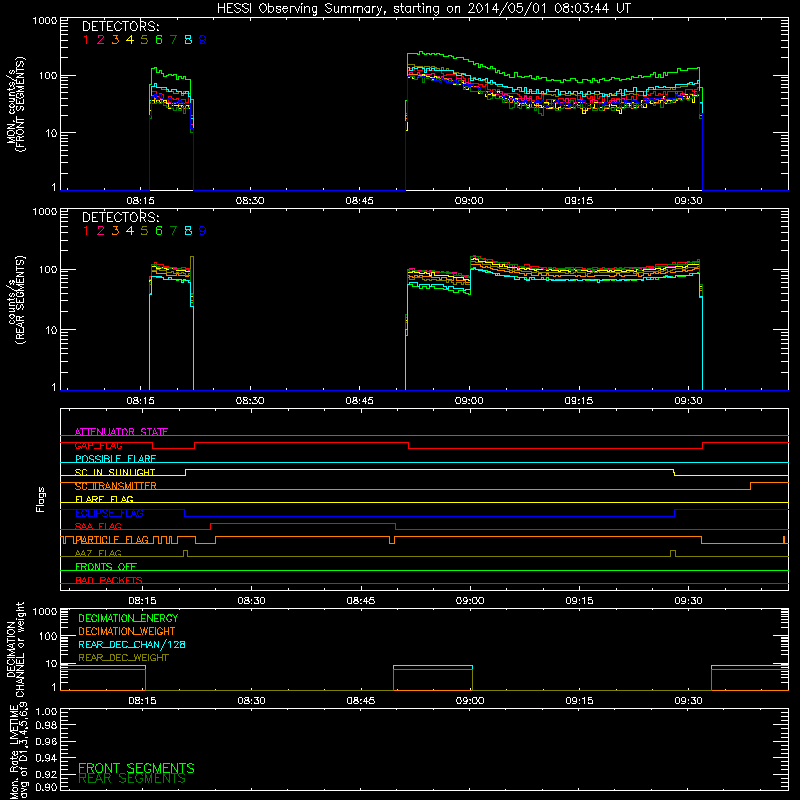
Task: Select cyan detector 8 in front segments legend
Action: tap(188, 40)
